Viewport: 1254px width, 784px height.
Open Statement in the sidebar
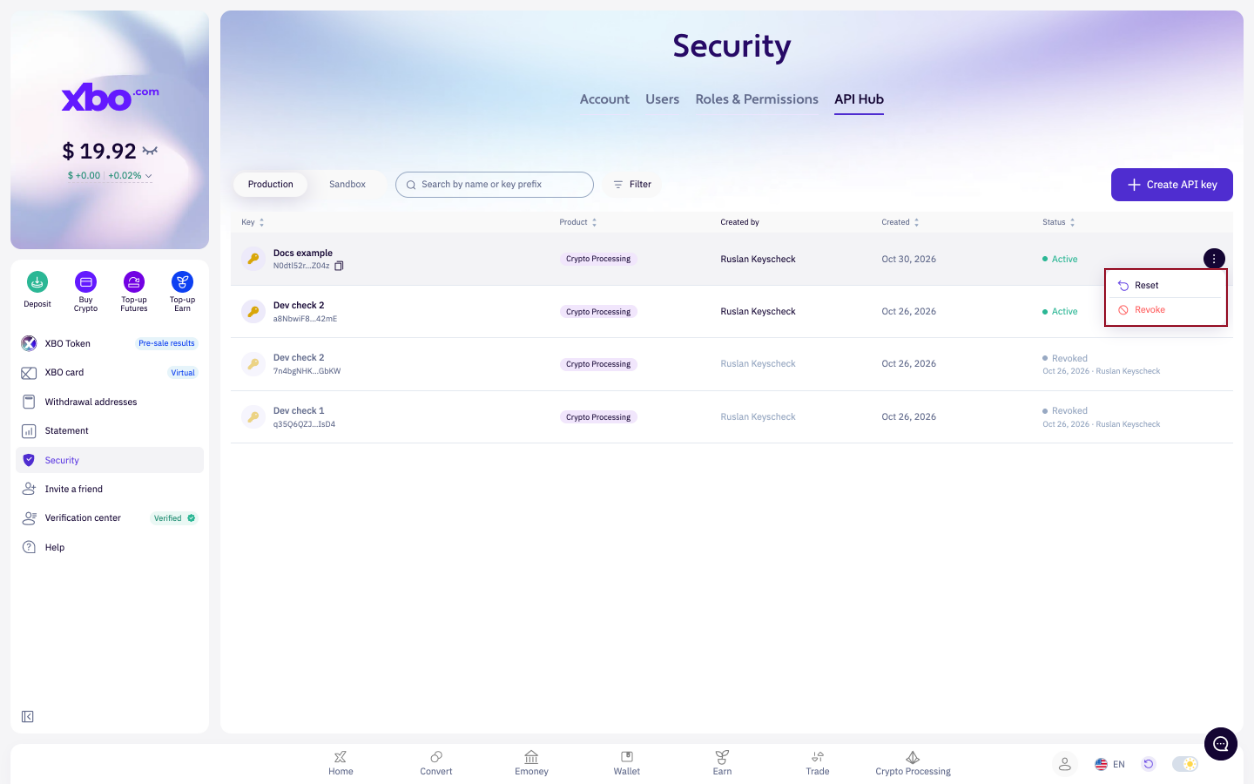pos(110,431)
